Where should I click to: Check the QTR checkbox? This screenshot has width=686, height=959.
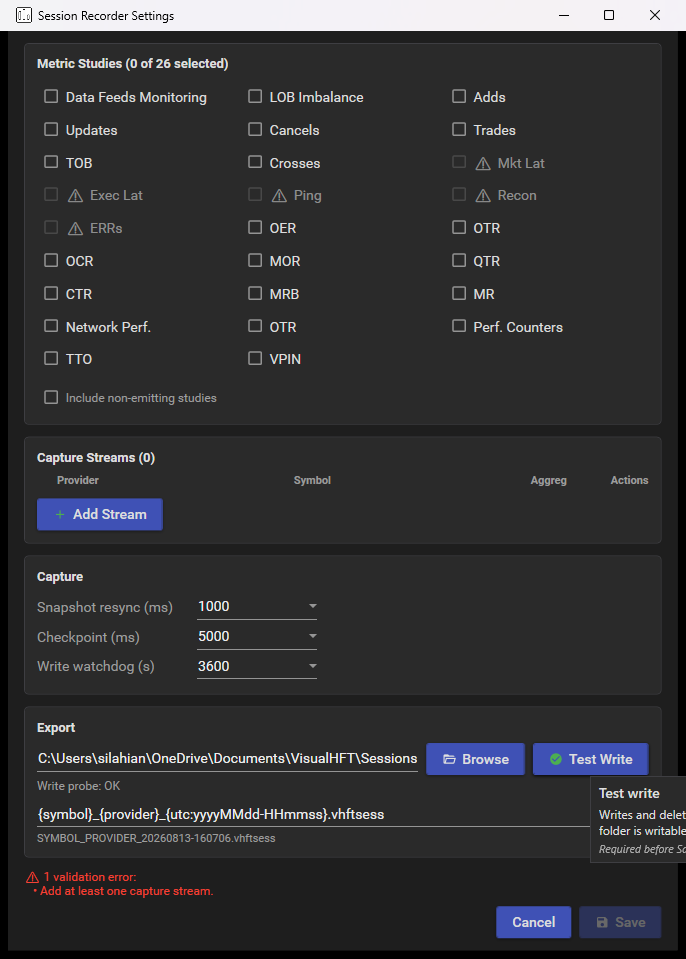(459, 261)
